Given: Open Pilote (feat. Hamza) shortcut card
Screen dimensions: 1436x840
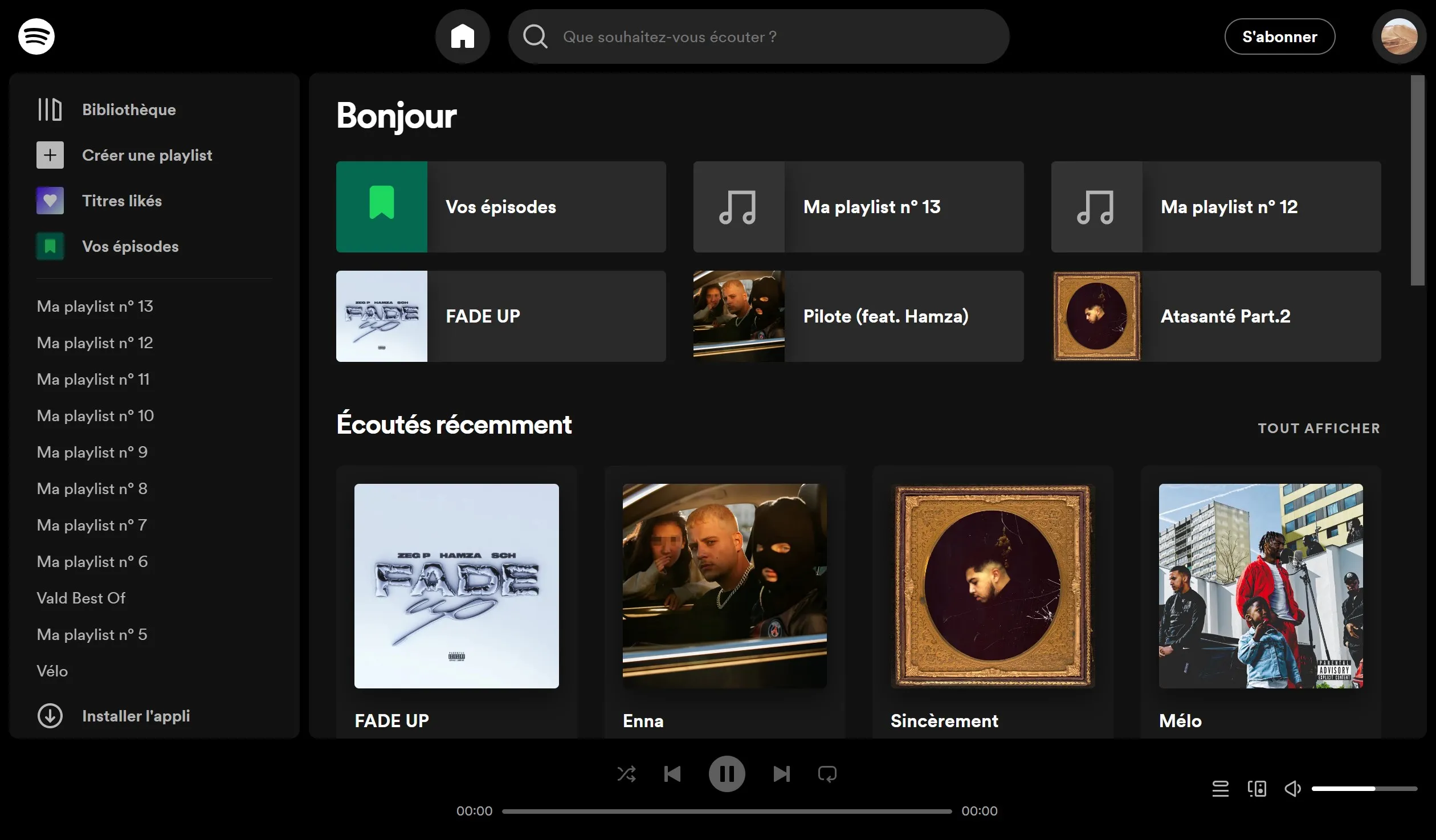Looking at the screenshot, I should 858,316.
